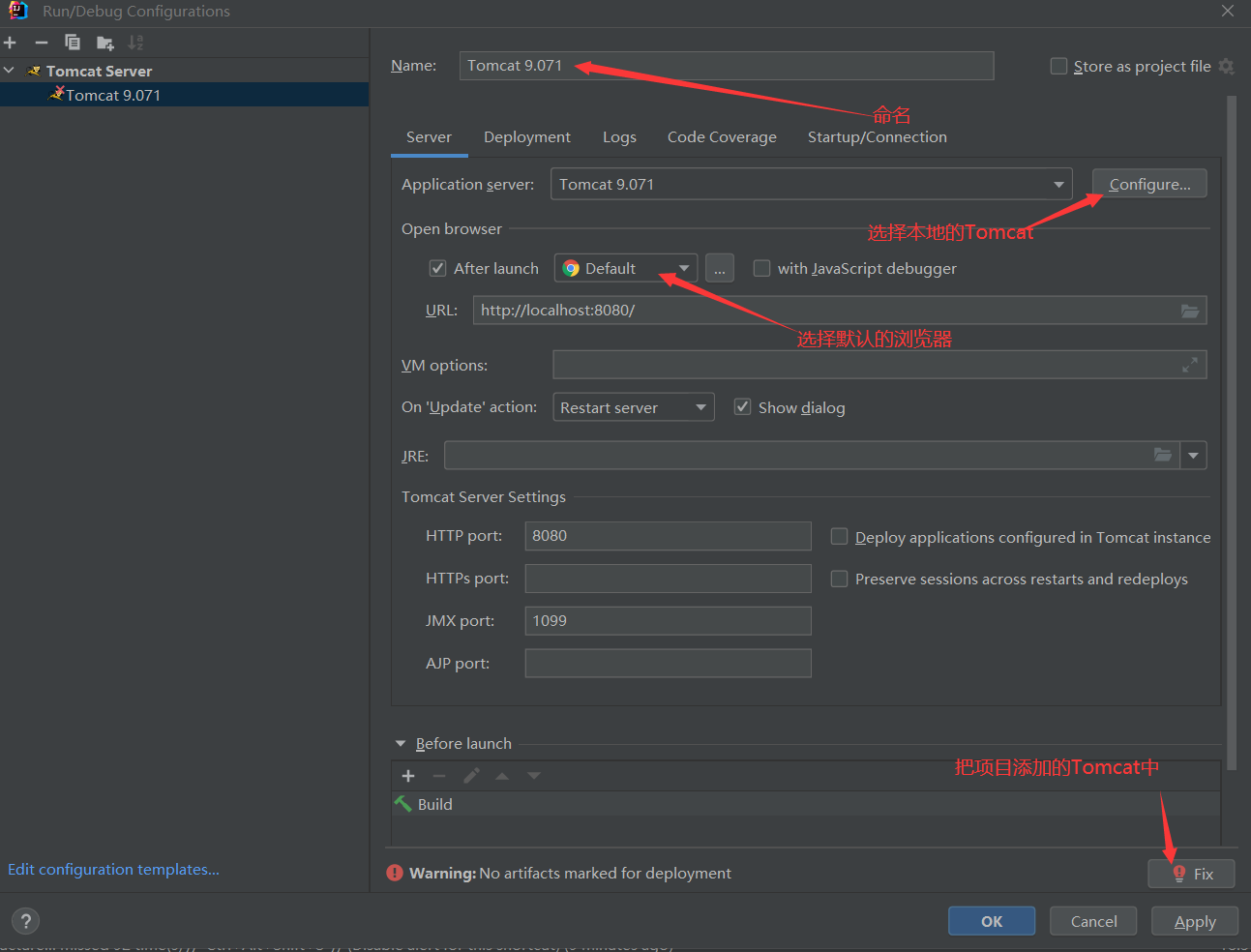This screenshot has width=1251, height=952.
Task: Click the AJP port field
Action: pos(668,664)
